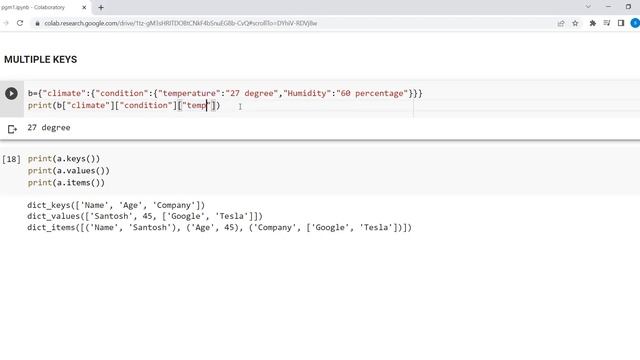Click the print(a.values()) line

pos(69,171)
